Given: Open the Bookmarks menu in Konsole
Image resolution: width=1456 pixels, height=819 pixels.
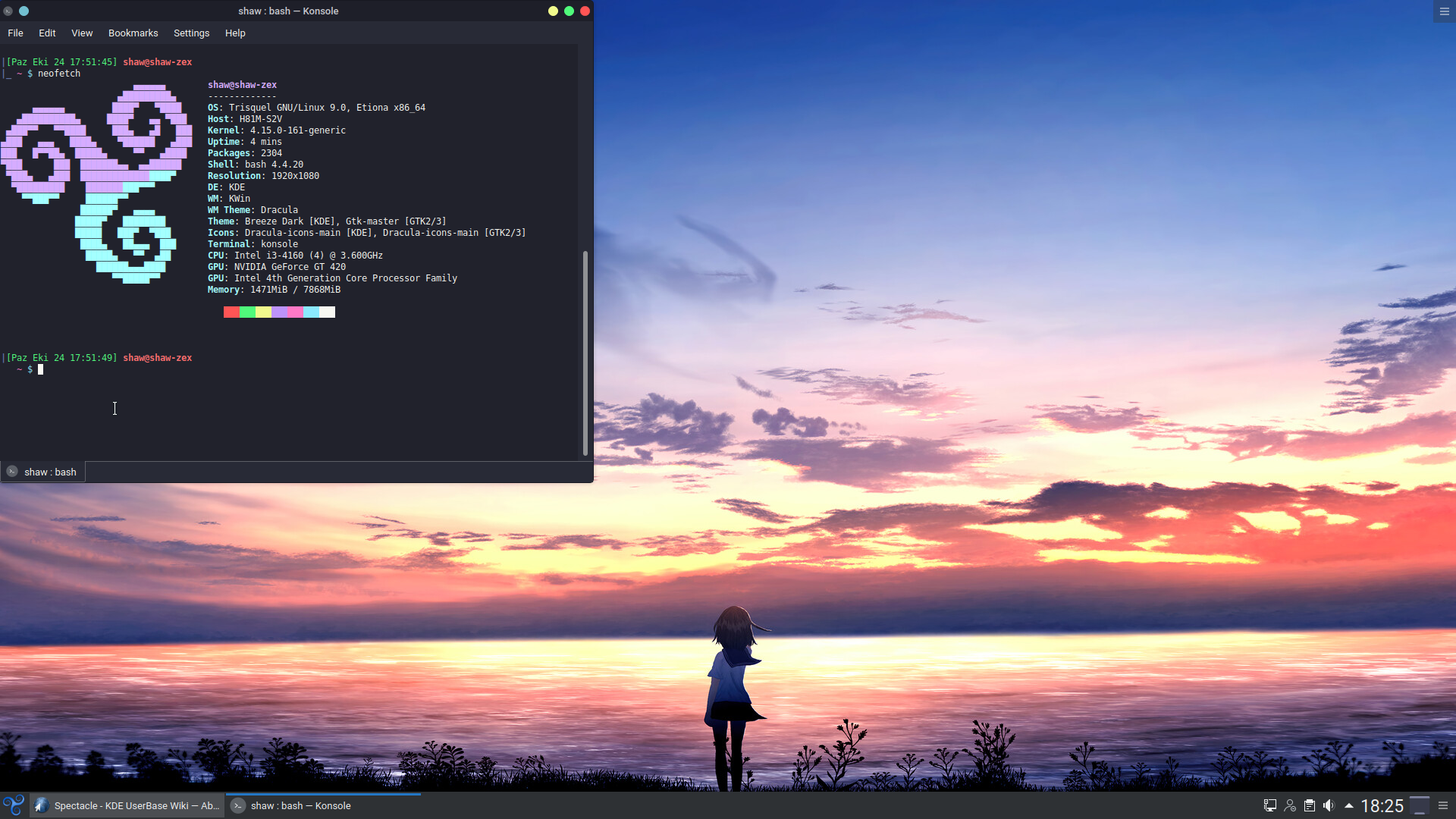Looking at the screenshot, I should (x=133, y=33).
